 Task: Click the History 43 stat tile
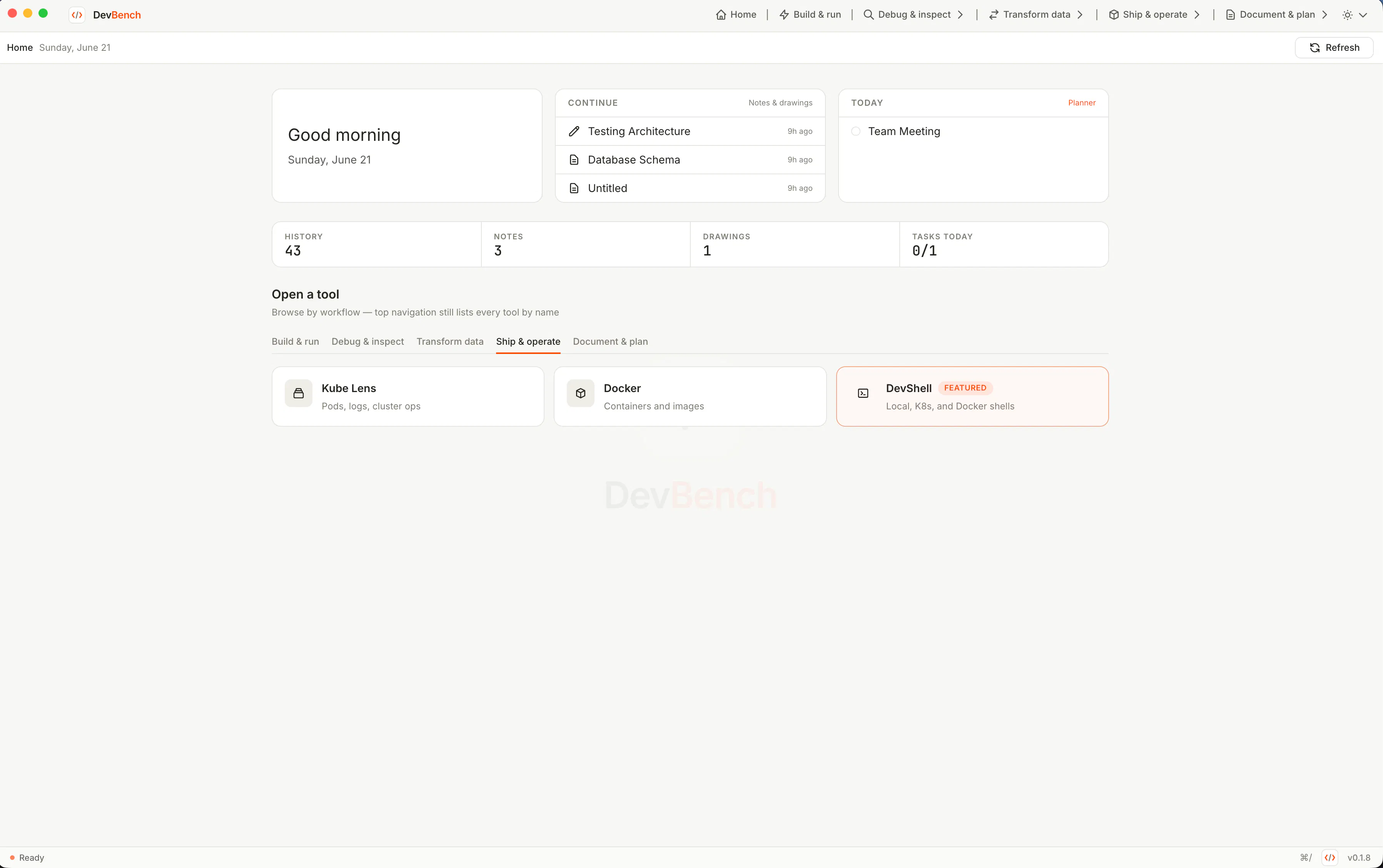[x=377, y=245]
